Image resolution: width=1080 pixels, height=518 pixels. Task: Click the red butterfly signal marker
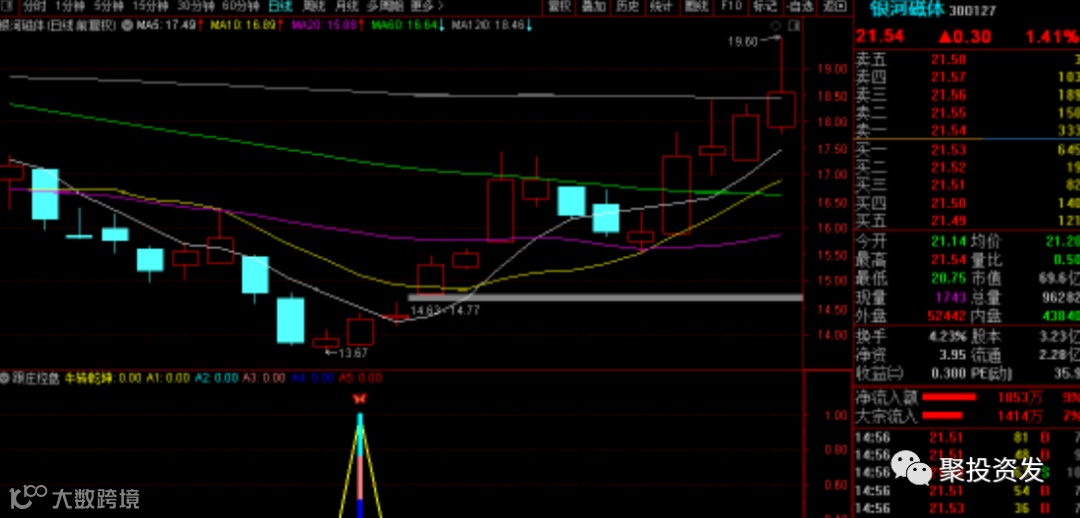[359, 399]
